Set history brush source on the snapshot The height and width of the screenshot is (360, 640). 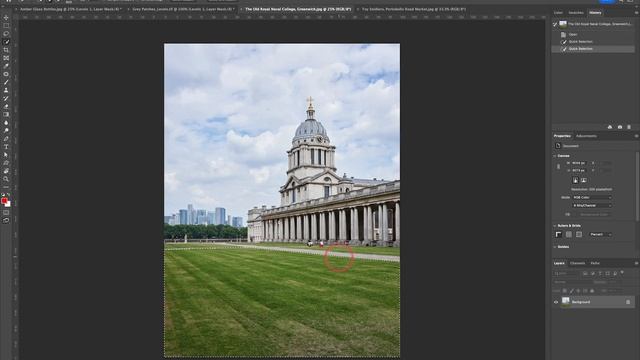click(555, 24)
